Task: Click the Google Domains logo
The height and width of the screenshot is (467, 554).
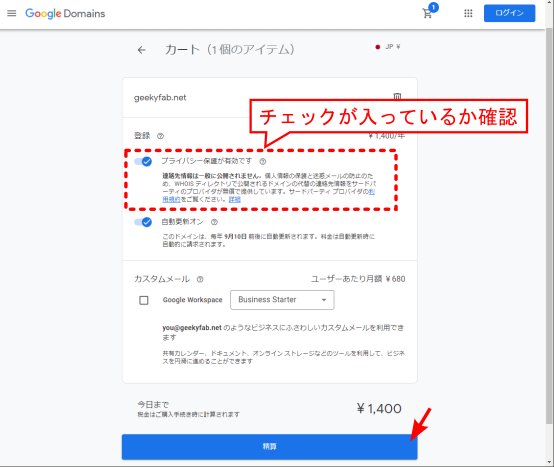Action: point(65,13)
